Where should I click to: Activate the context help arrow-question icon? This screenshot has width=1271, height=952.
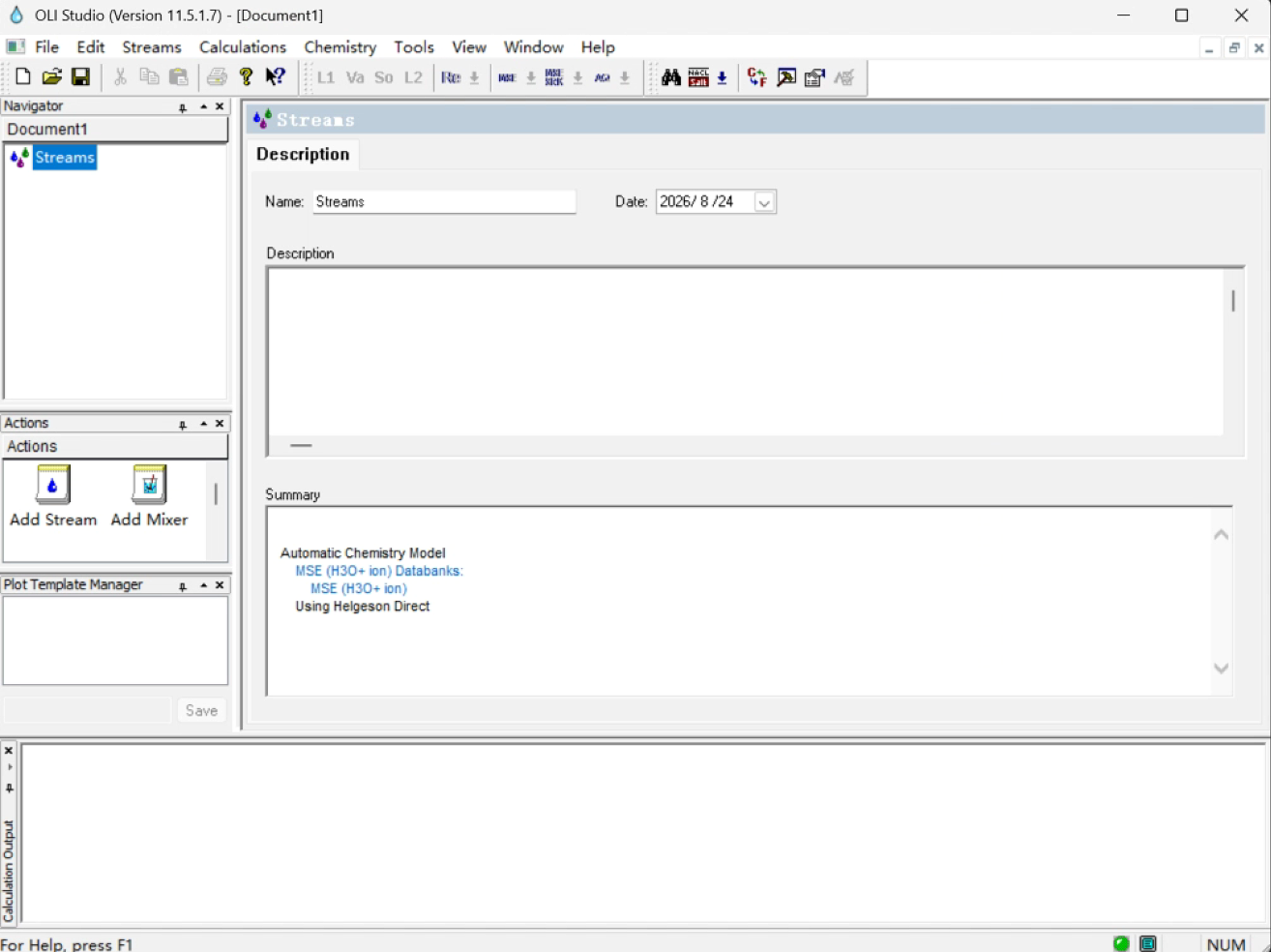coord(276,77)
